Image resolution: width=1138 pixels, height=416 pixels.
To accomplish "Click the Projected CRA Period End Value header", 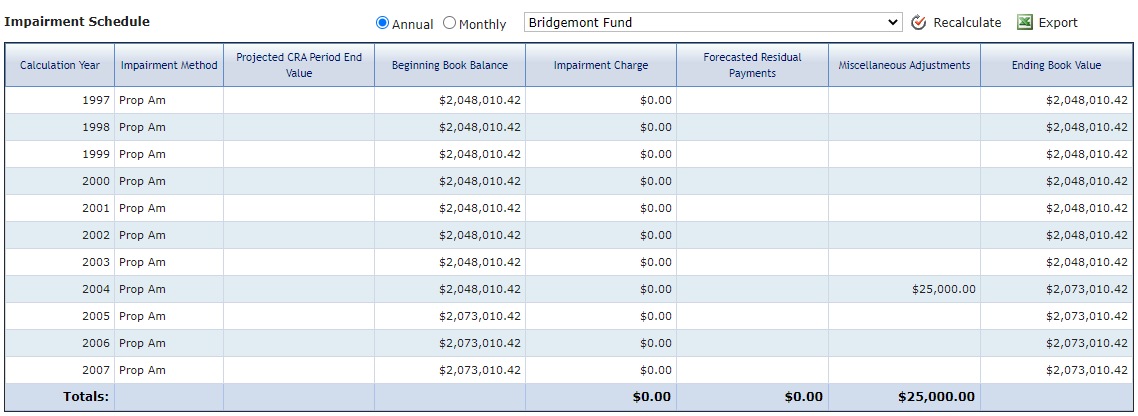I will (299, 65).
